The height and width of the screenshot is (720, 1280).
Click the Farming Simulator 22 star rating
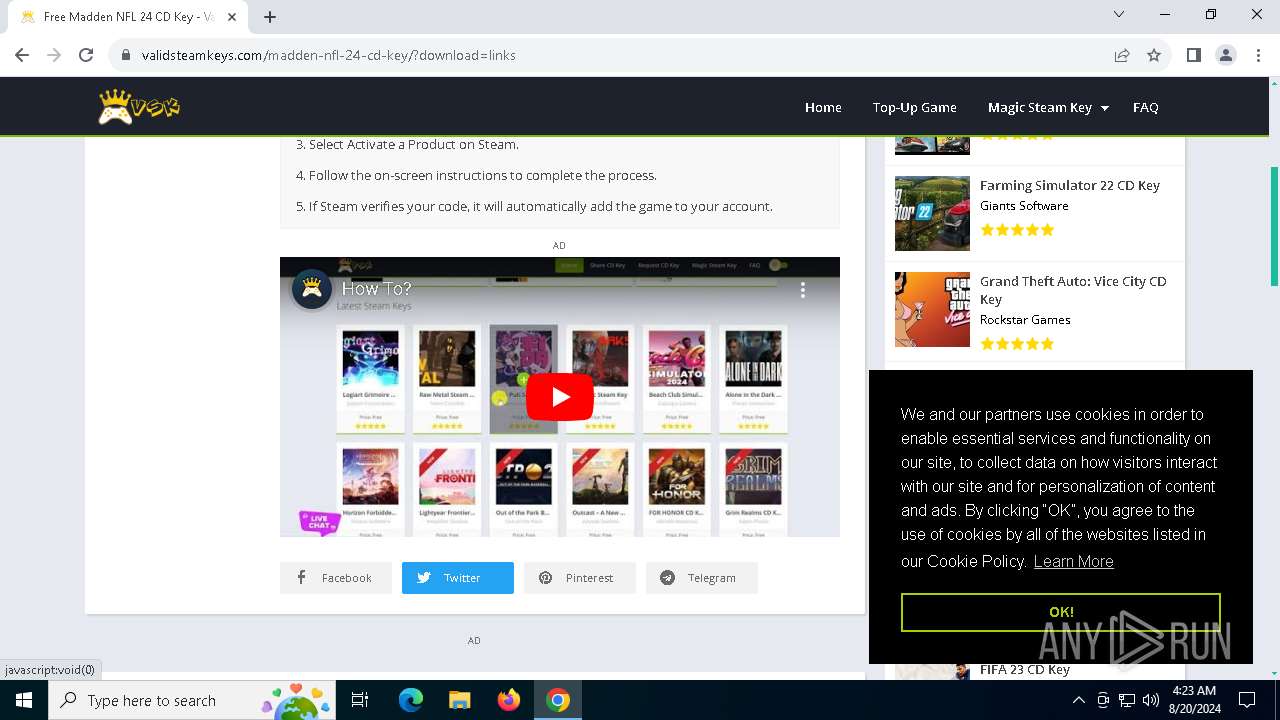1017,230
